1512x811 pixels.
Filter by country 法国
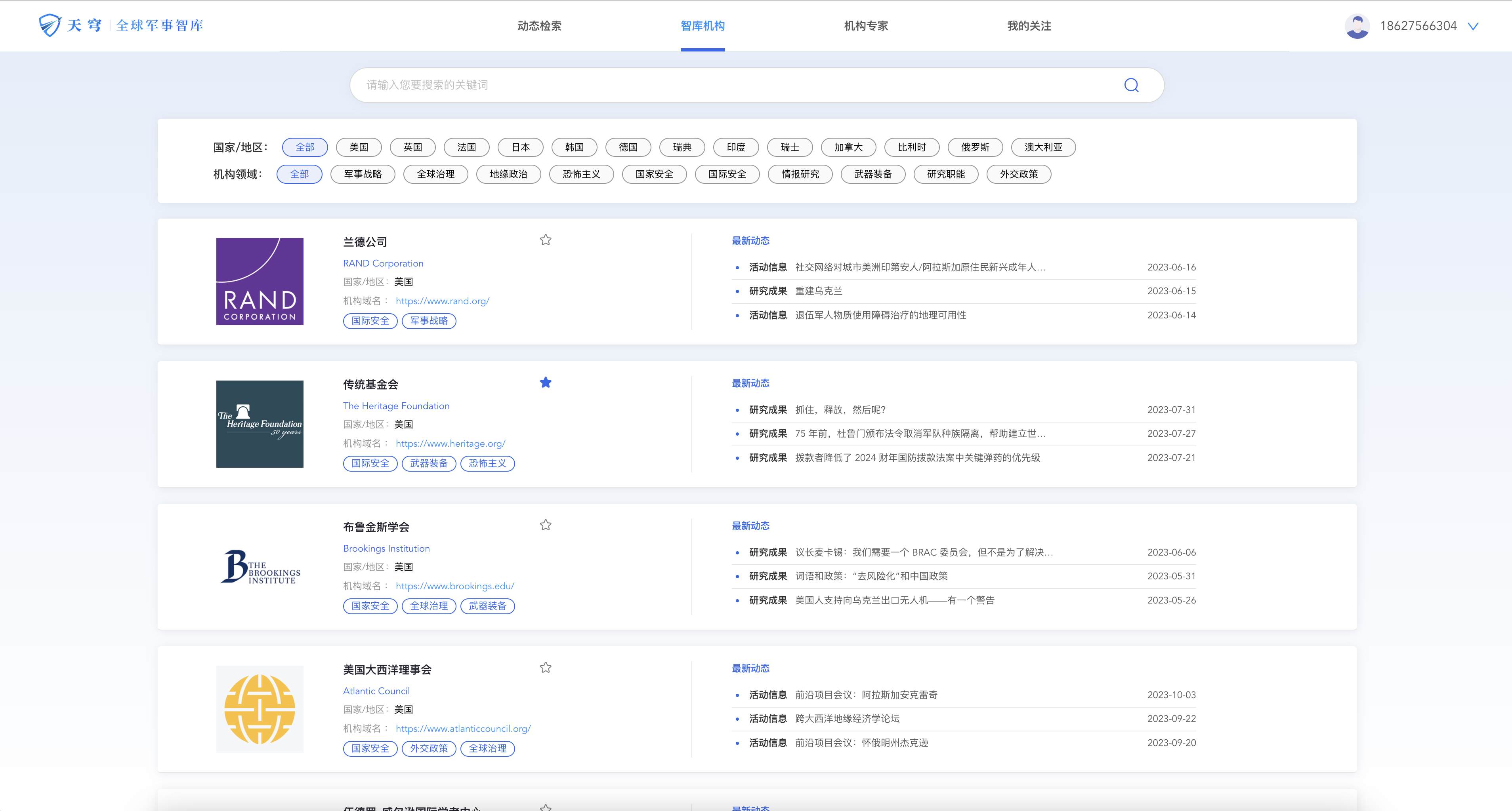pyautogui.click(x=467, y=147)
